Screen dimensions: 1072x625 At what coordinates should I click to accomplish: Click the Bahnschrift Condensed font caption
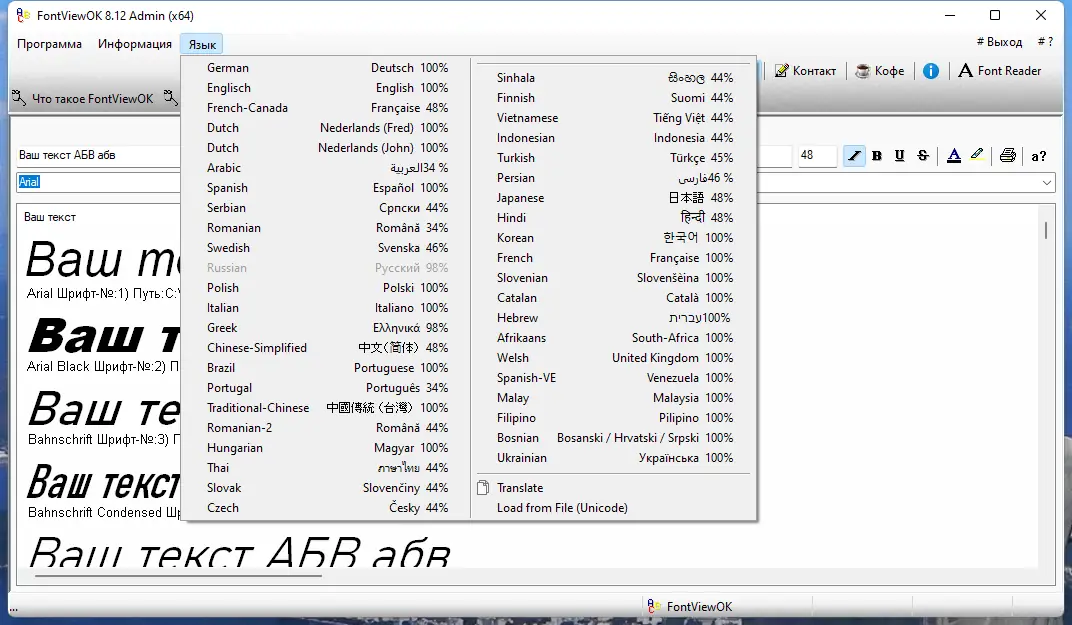point(103,512)
